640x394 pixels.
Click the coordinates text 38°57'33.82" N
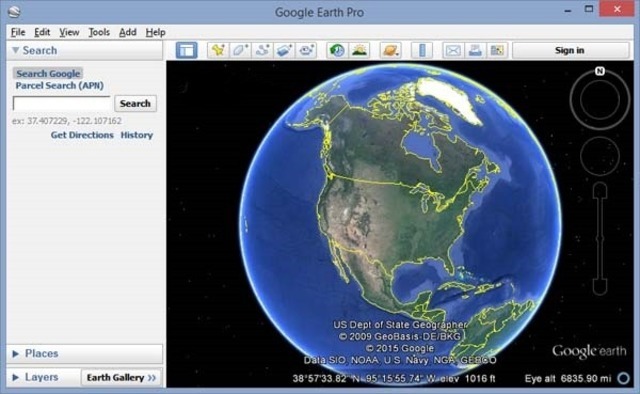tap(327, 378)
